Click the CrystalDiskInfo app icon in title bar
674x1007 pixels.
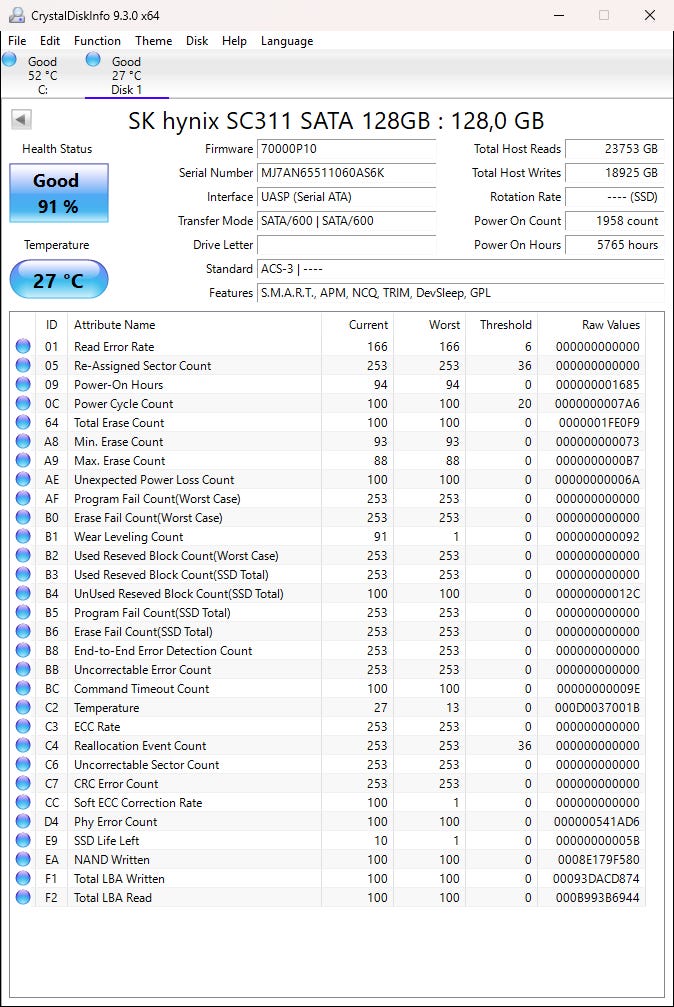tap(17, 15)
